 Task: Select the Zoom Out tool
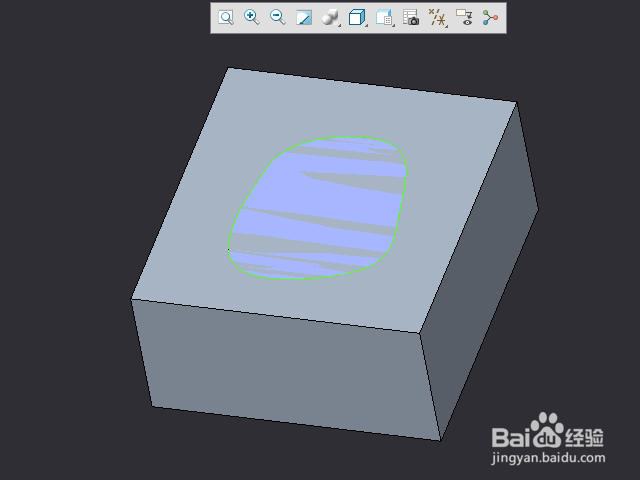278,18
